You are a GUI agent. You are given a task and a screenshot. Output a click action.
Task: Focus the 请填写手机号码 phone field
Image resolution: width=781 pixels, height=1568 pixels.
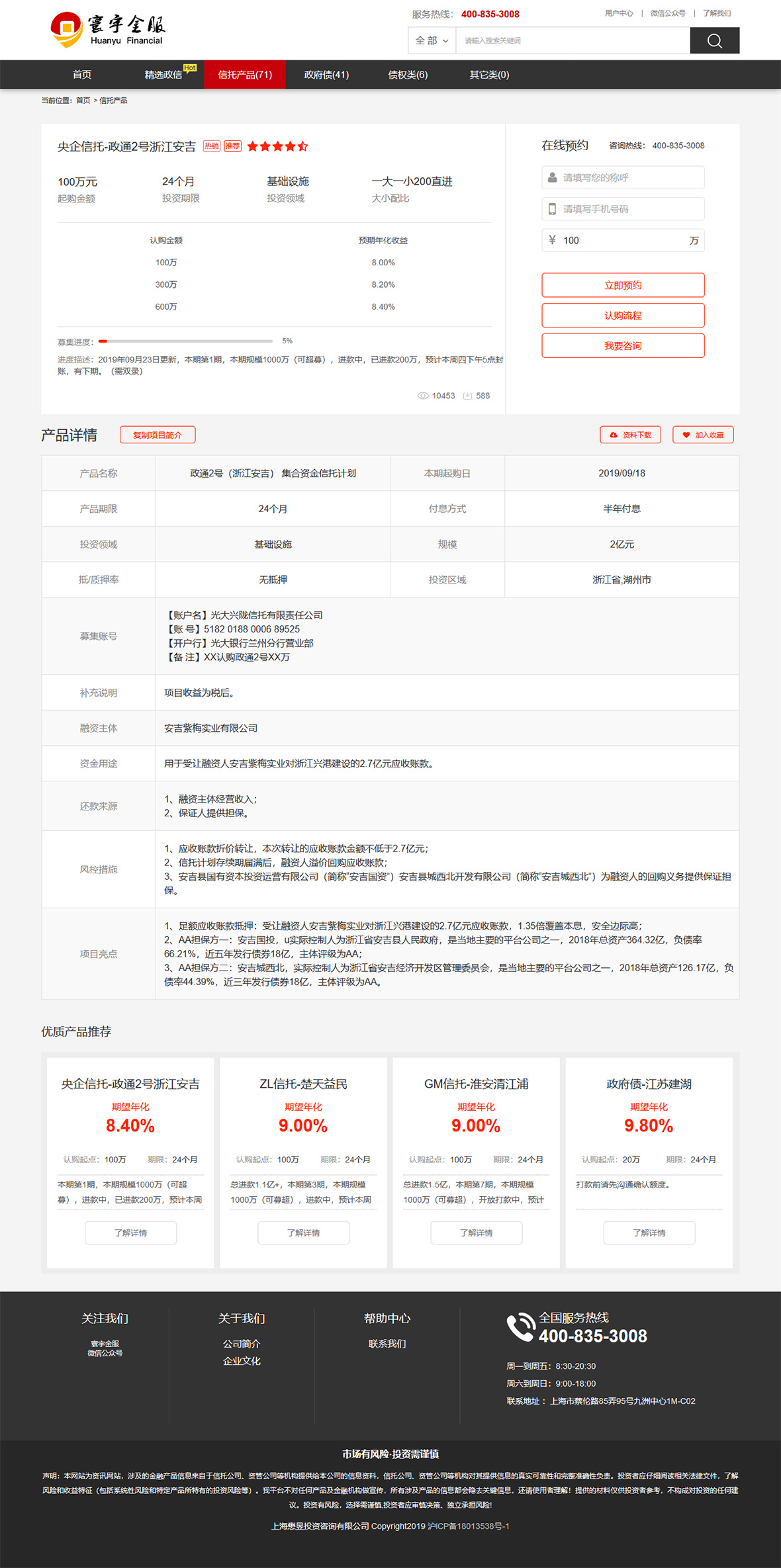[x=623, y=209]
